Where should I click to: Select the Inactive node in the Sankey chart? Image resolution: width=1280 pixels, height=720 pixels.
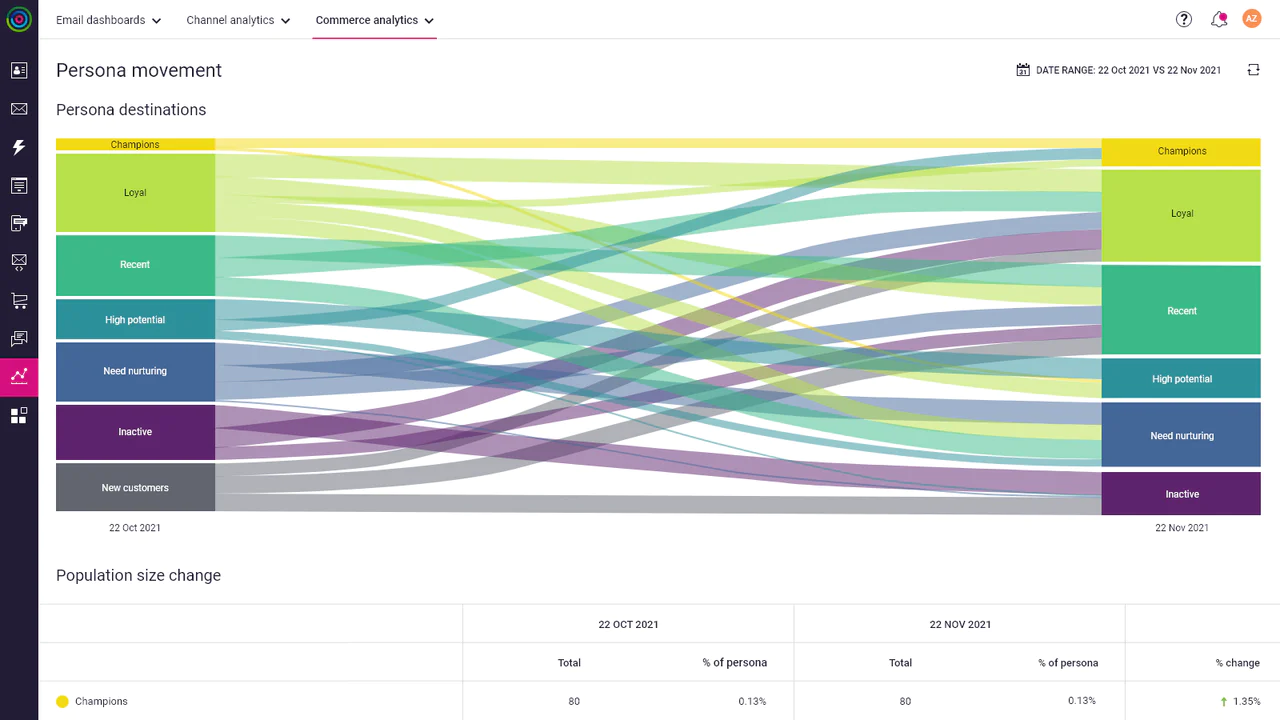pyautogui.click(x=135, y=432)
